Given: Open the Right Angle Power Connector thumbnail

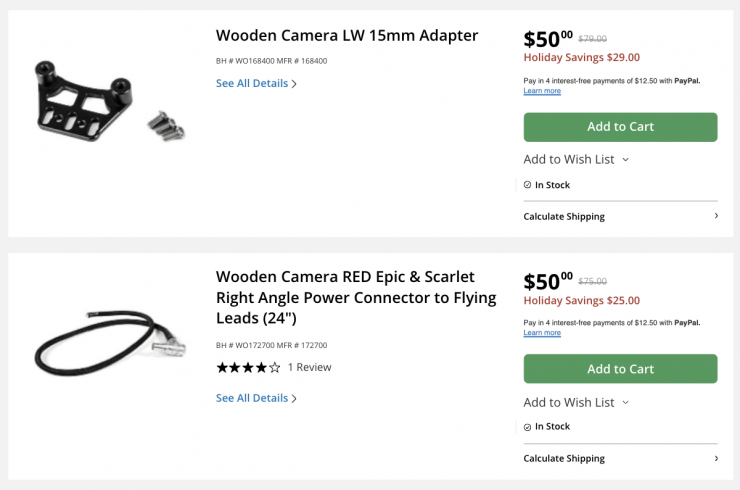Looking at the screenshot, I should [110, 344].
